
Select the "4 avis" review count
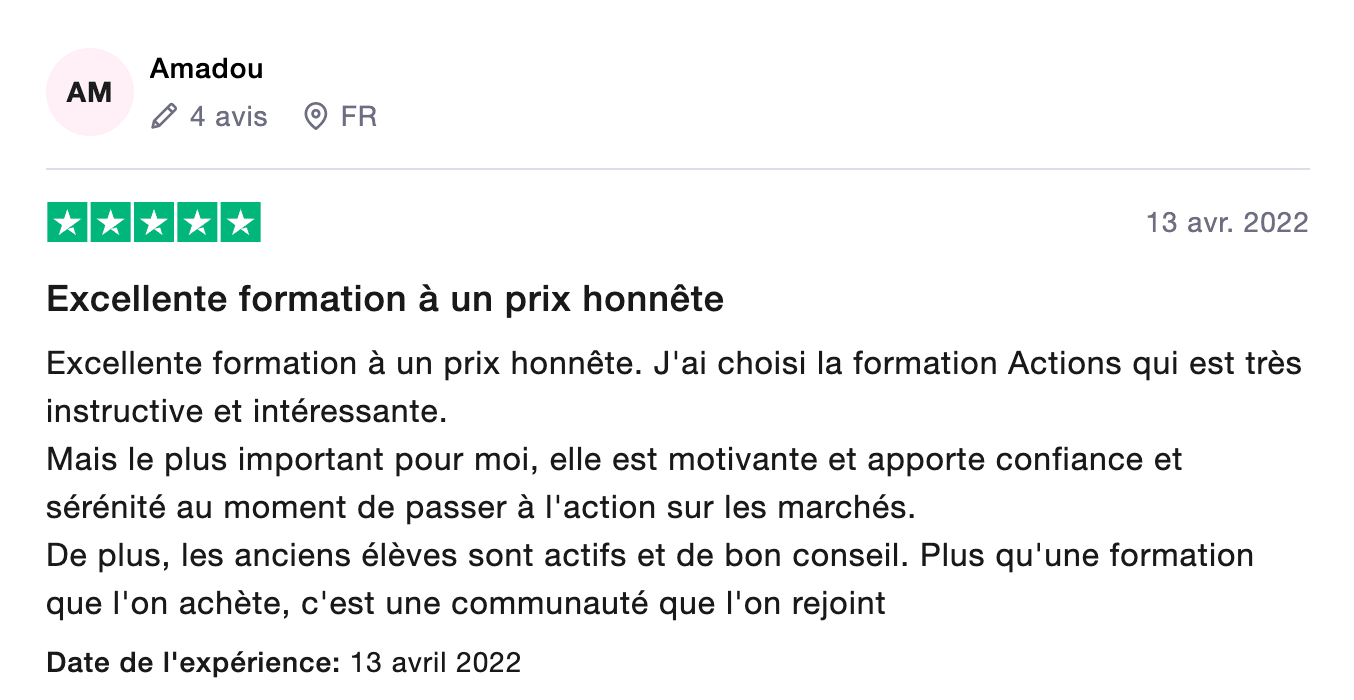[229, 117]
